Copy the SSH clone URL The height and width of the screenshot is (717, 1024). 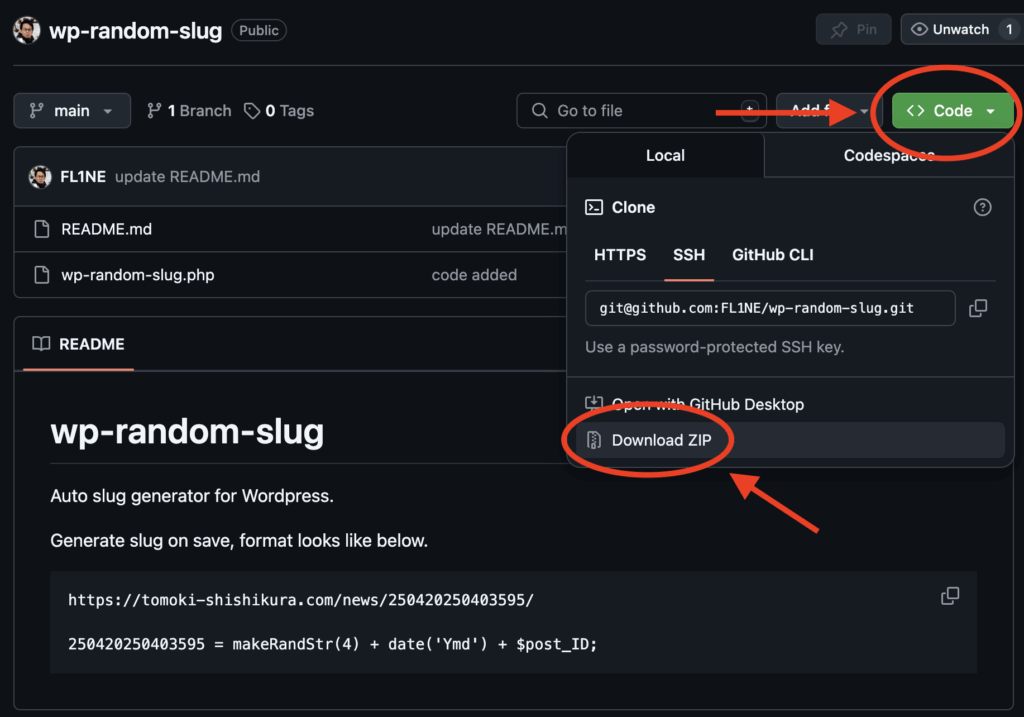pos(978,308)
